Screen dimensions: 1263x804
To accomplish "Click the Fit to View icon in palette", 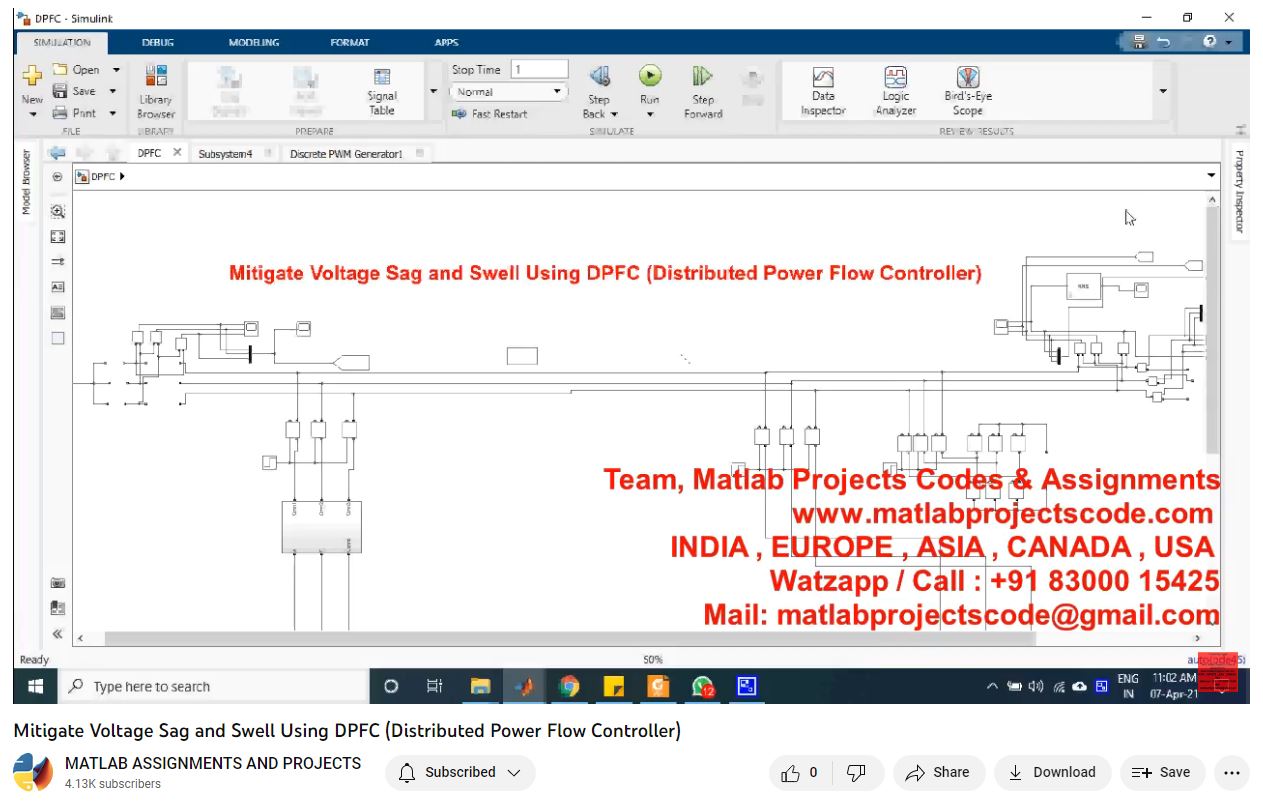I will click(x=58, y=237).
